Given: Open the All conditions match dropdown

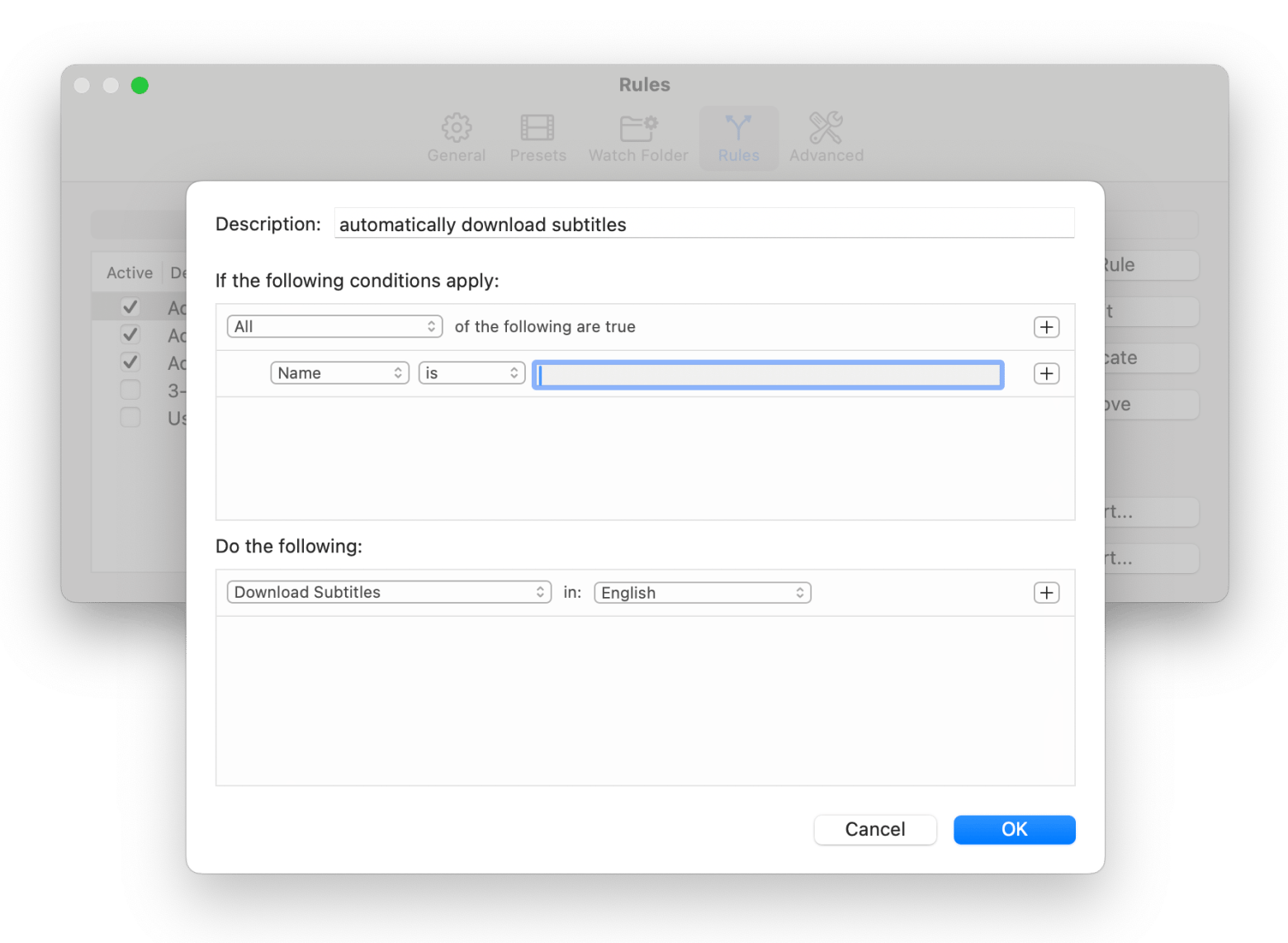Looking at the screenshot, I should tap(334, 327).
